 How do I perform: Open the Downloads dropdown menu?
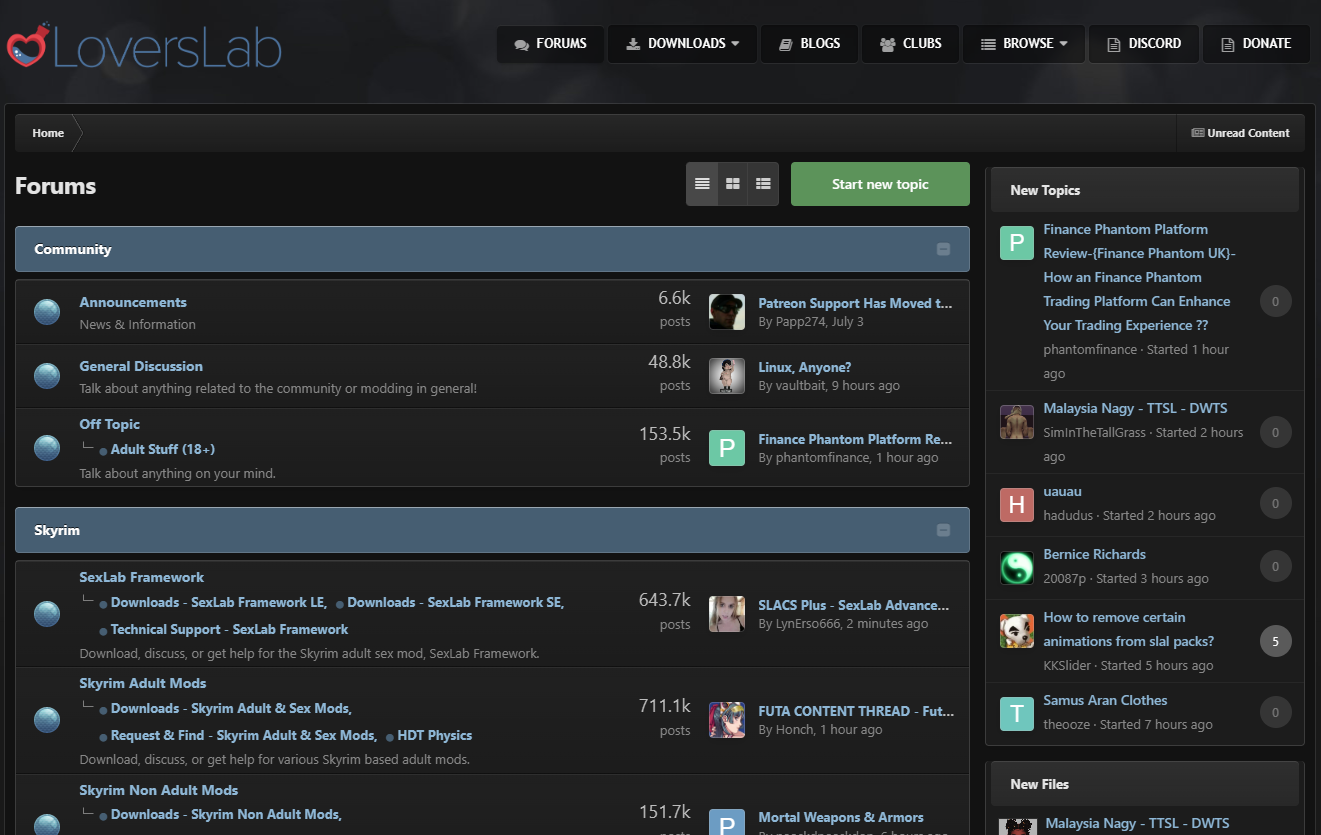pos(683,44)
